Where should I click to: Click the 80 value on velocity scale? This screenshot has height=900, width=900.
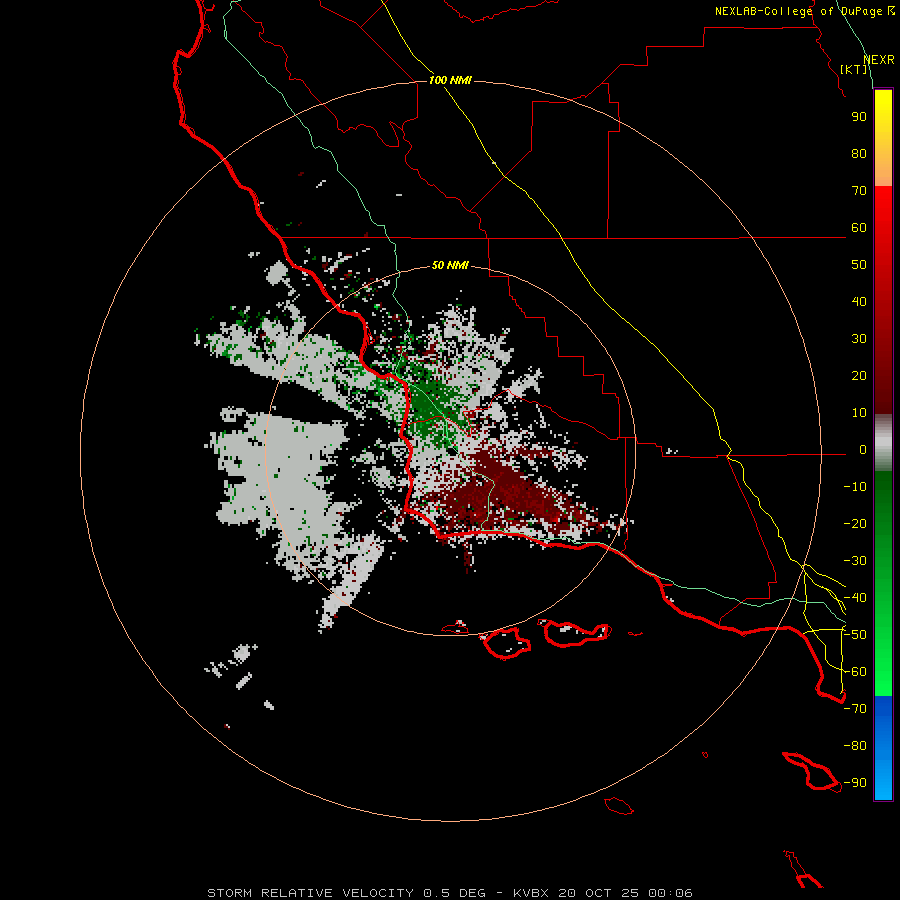click(x=859, y=154)
